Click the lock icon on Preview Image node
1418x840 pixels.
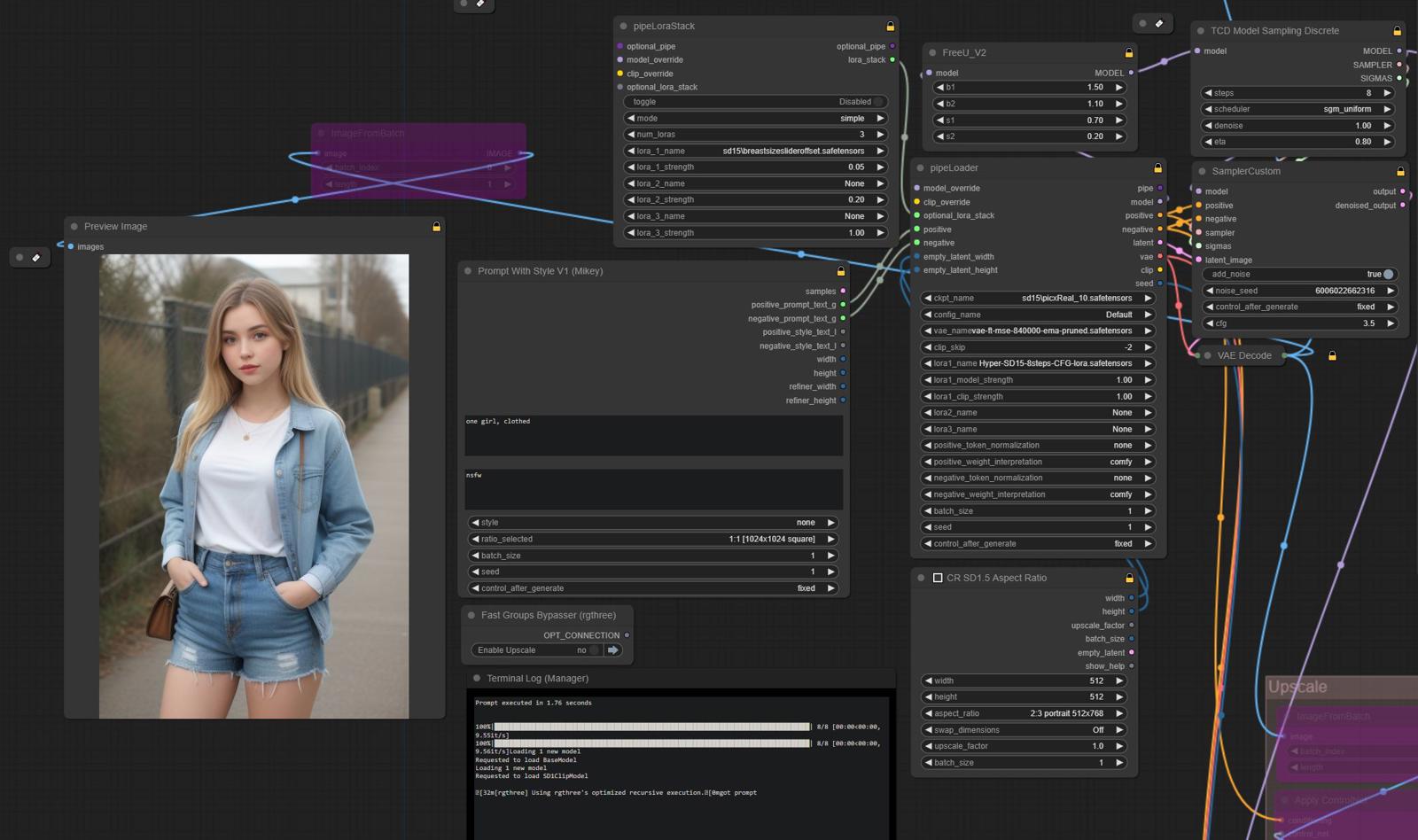pos(436,227)
